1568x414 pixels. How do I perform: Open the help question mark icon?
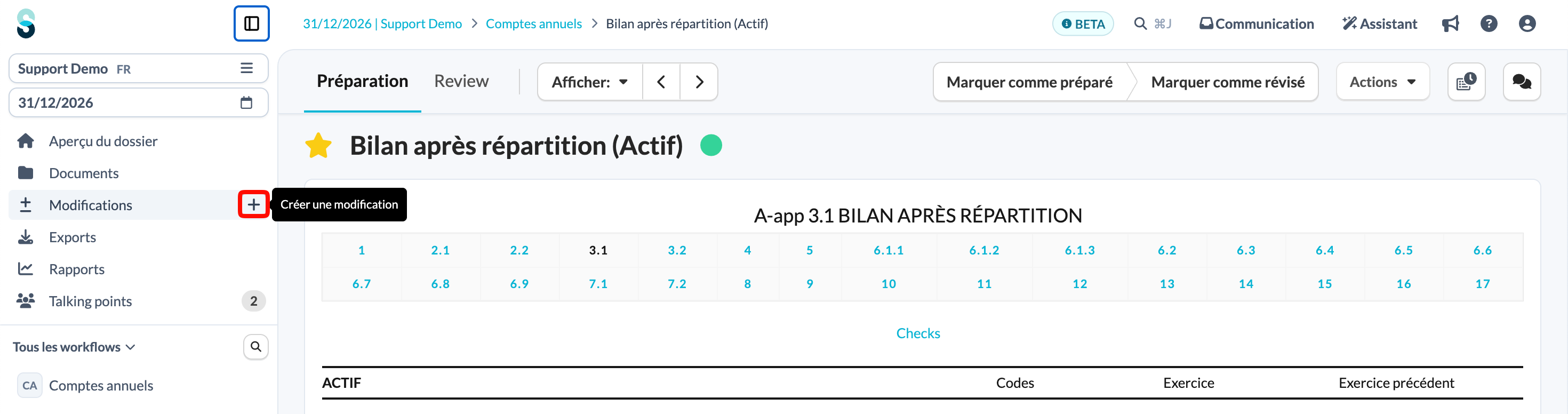tap(1489, 24)
